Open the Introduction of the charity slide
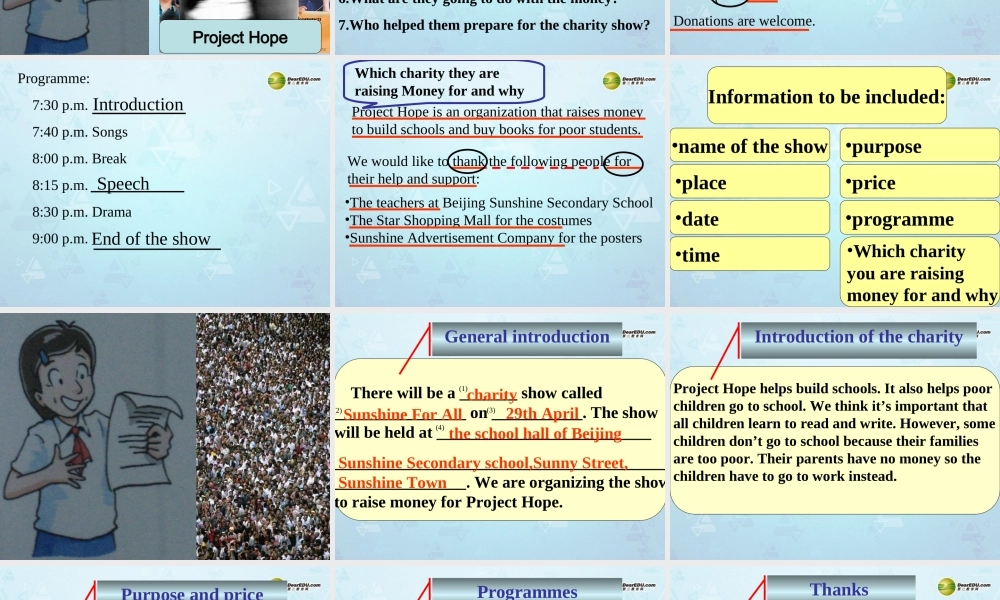This screenshot has height=600, width=1000. (835, 436)
